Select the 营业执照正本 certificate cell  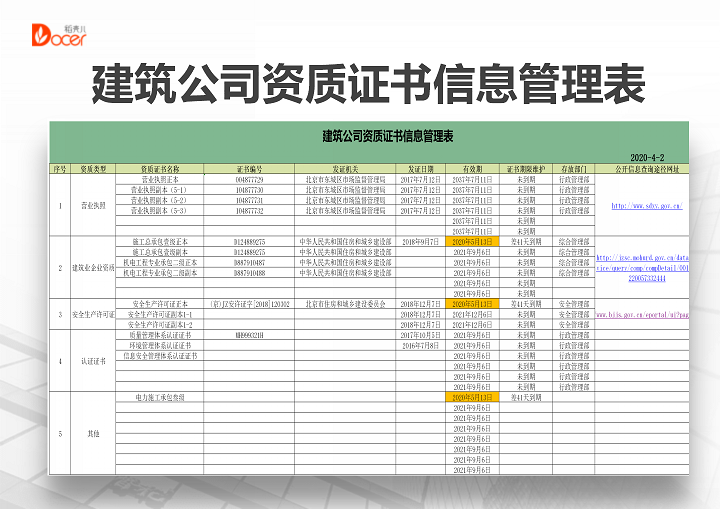[x=160, y=178]
